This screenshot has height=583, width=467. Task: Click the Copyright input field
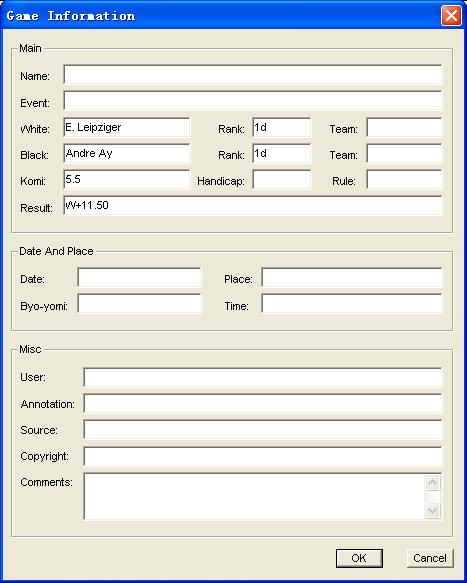point(263,457)
